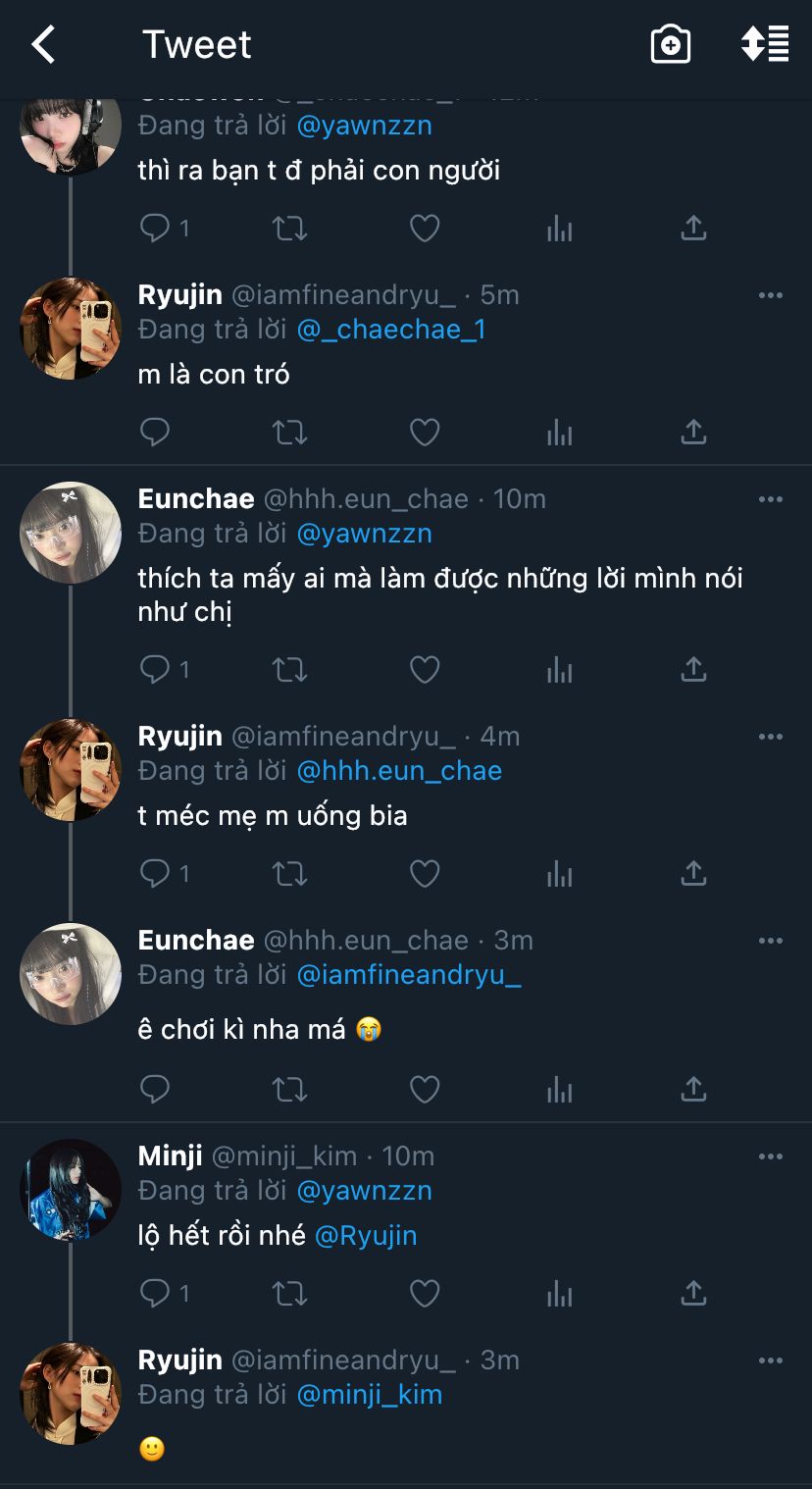Tap the @Ryujin mention in Minji's tweet
The width and height of the screenshot is (812, 1489).
click(366, 1236)
